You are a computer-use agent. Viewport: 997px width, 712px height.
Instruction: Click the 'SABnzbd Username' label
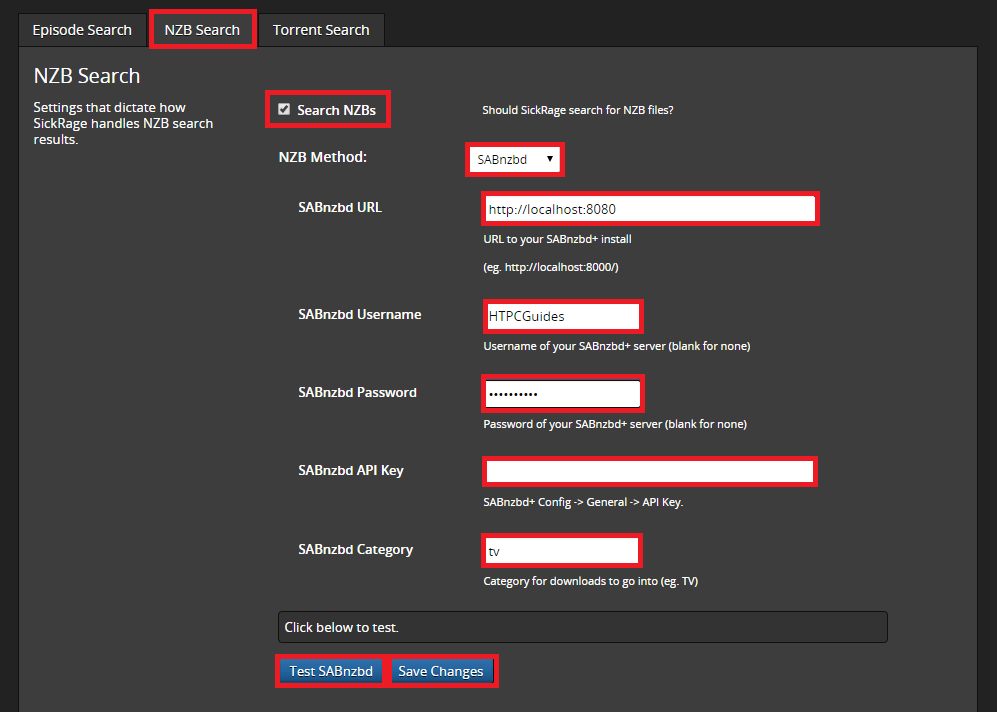point(360,314)
